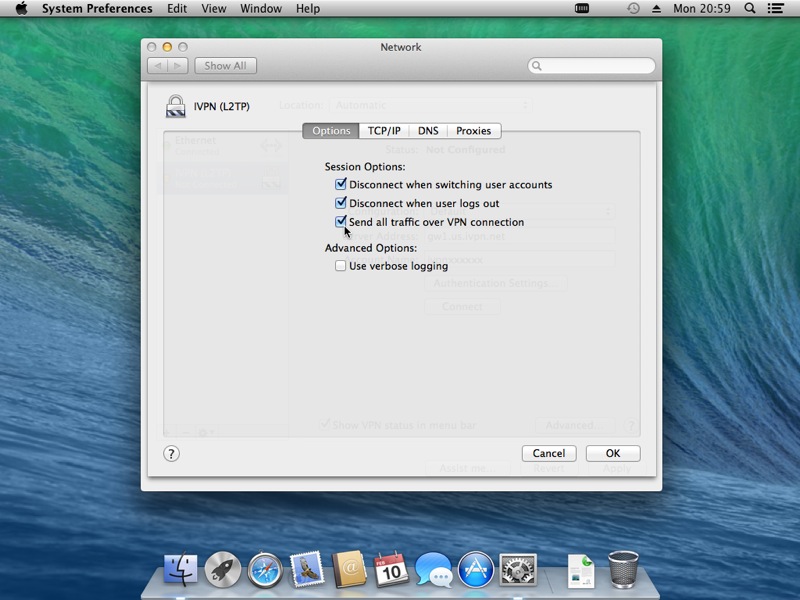This screenshot has width=800, height=600.
Task: Open Finder from the Dock
Action: click(181, 569)
